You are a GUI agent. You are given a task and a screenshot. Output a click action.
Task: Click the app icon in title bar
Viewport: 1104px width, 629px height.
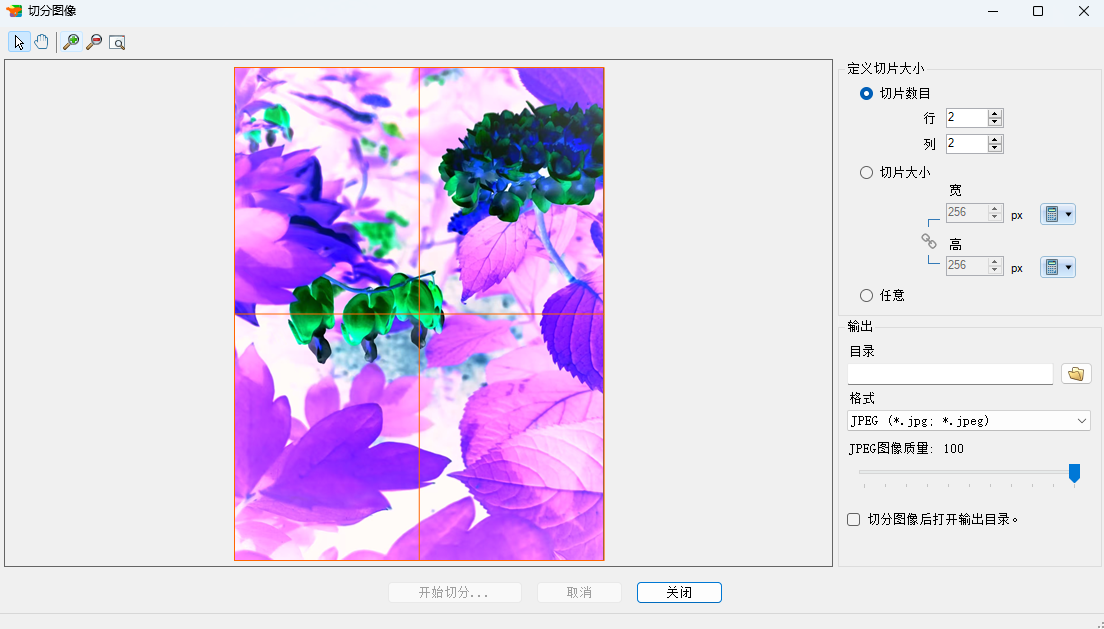tap(14, 11)
